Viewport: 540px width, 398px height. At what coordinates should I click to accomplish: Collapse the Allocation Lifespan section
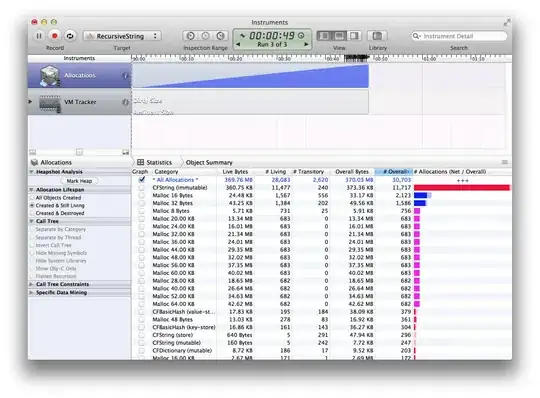click(x=32, y=190)
